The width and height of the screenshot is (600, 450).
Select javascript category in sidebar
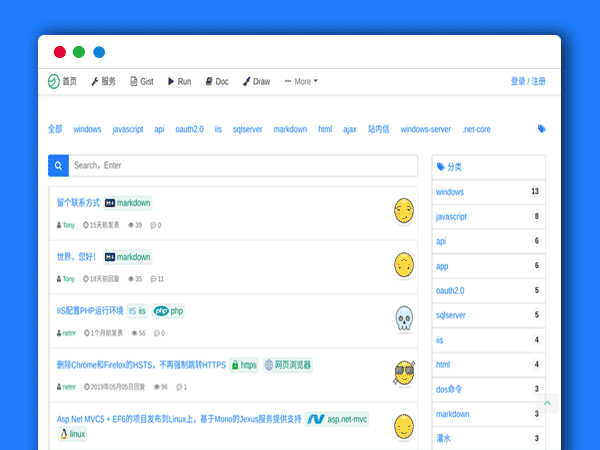click(452, 216)
